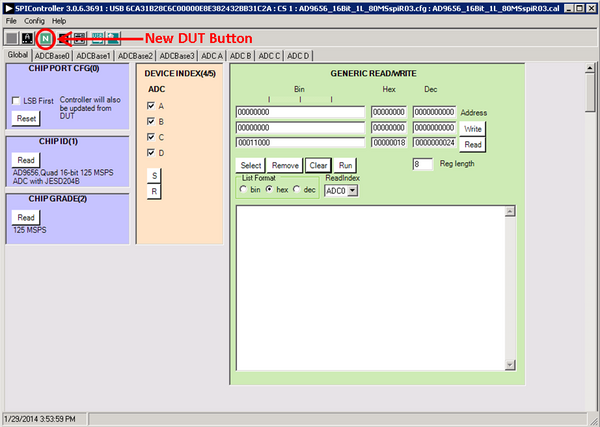600x427 pixels.
Task: Toggle the LSB First checkbox
Action: 16,101
